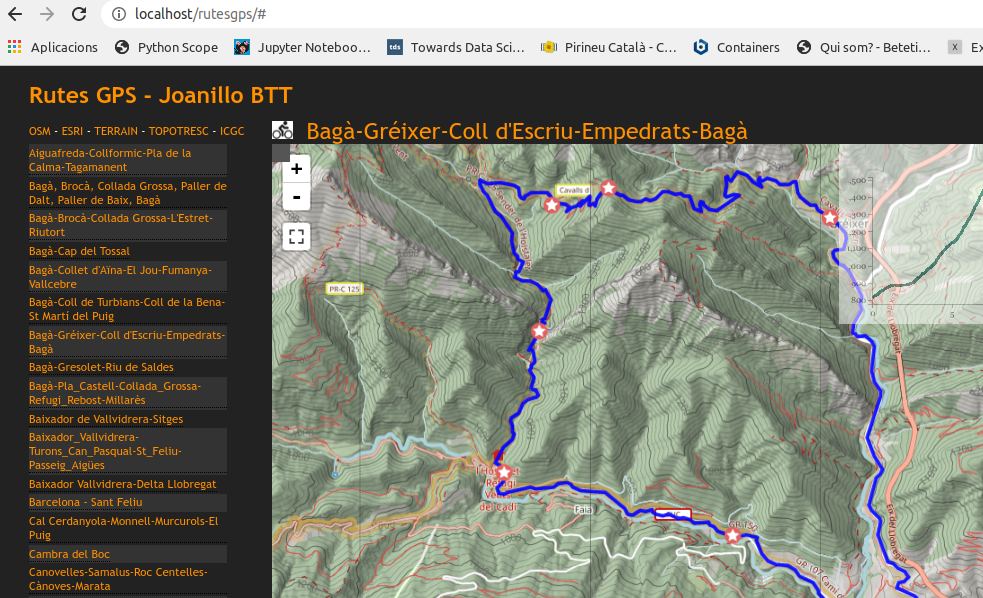Switch map layer to ESRI

(72, 131)
